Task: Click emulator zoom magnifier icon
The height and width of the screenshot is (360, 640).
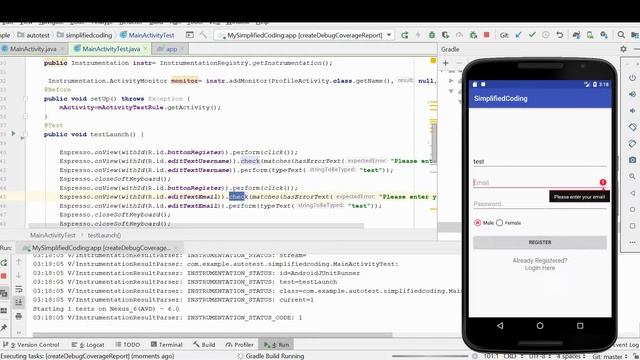Action: click(632, 176)
